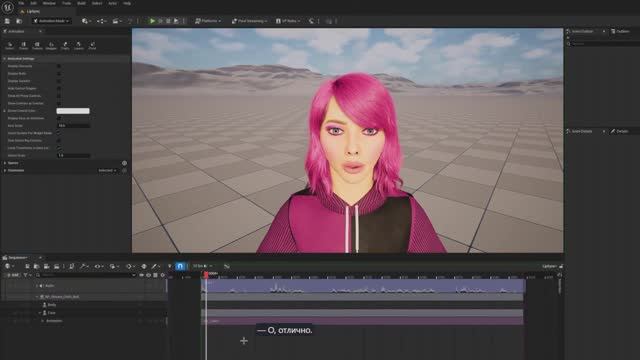
Task: Toggle Display Nulls checkbox
Action: (59, 73)
